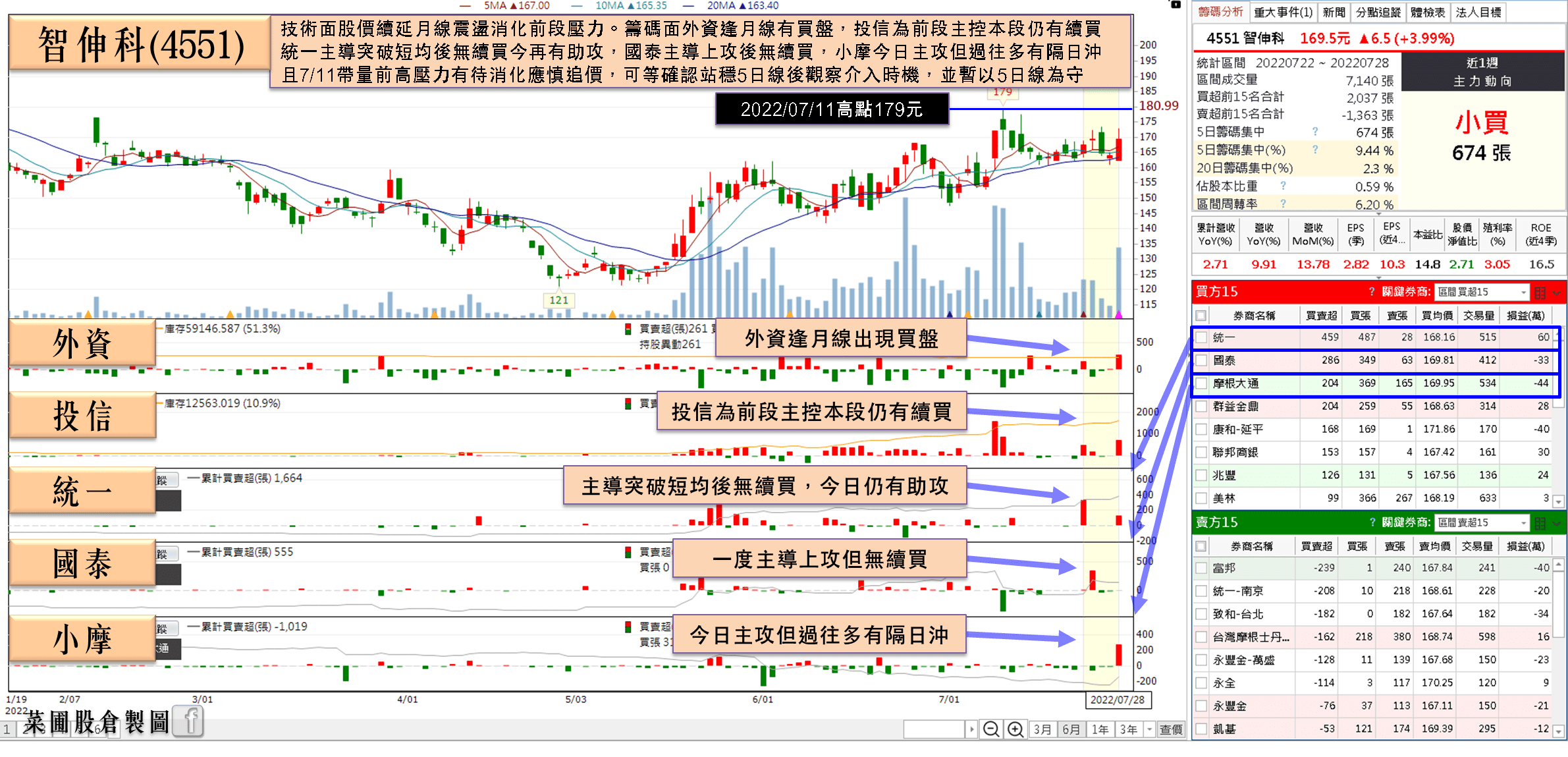Switch to the 分點追蹤 tab
This screenshot has width=1568, height=757.
coord(1378,12)
